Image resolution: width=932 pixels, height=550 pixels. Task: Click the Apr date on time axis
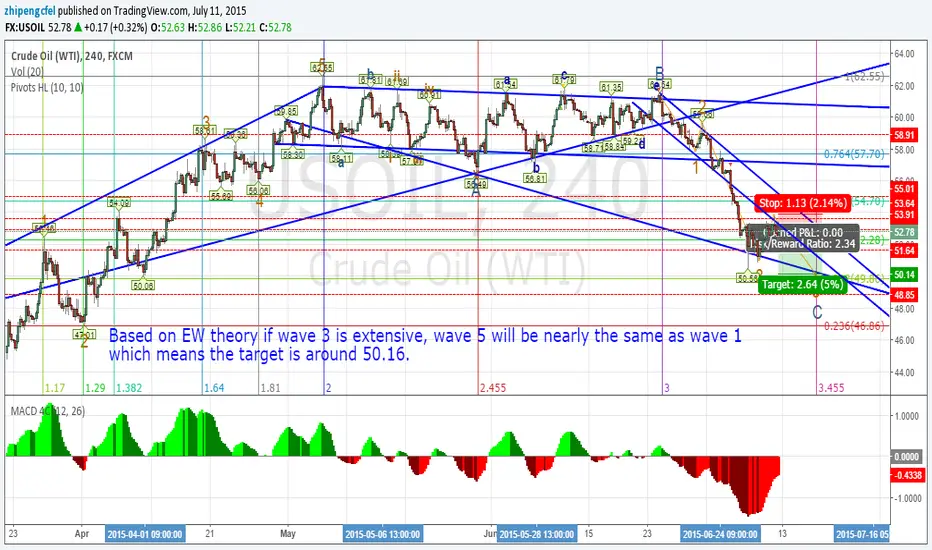pos(82,533)
